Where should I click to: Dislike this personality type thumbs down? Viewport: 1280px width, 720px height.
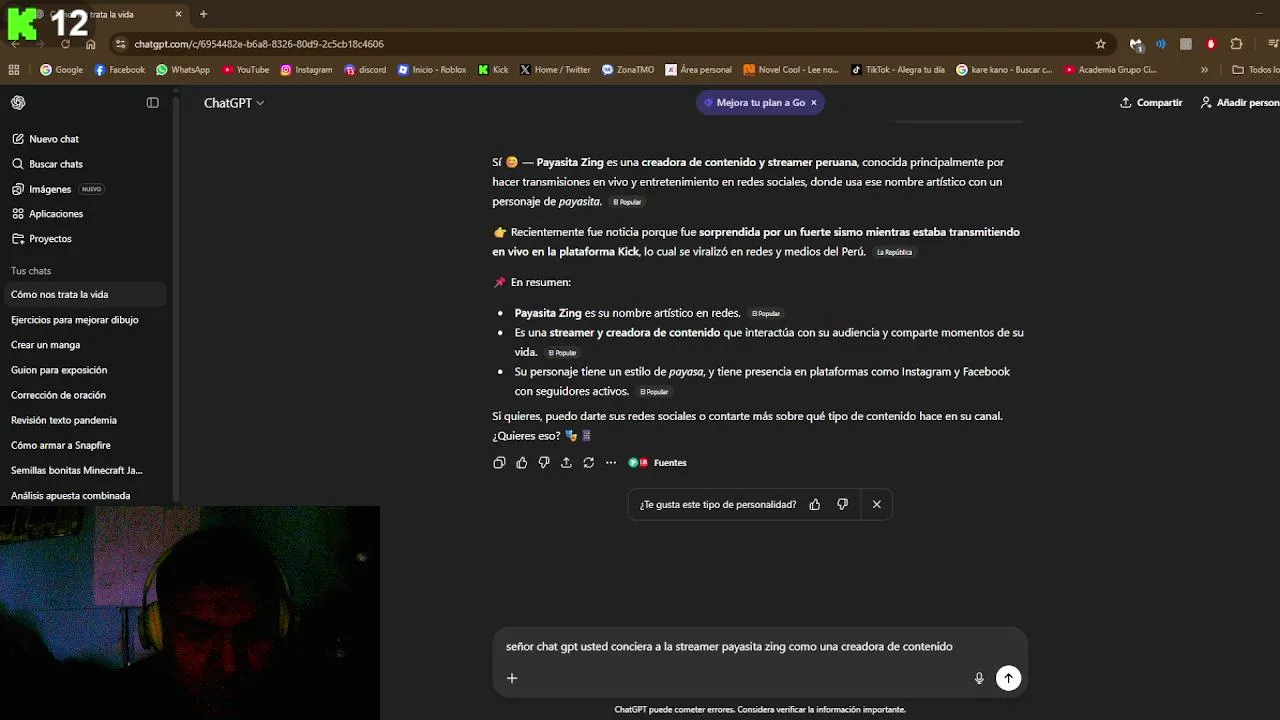tap(843, 505)
